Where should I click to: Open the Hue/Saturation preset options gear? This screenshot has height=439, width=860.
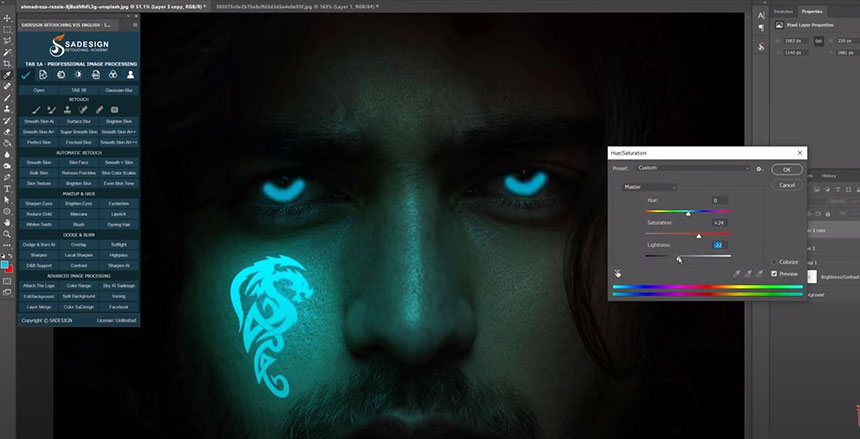pyautogui.click(x=759, y=168)
